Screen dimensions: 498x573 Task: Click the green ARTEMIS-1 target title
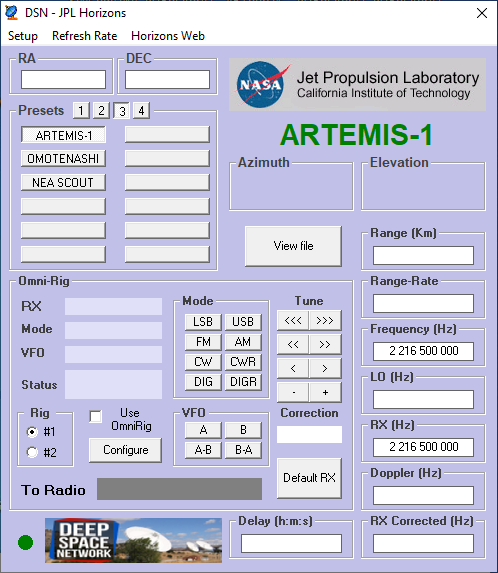click(357, 135)
